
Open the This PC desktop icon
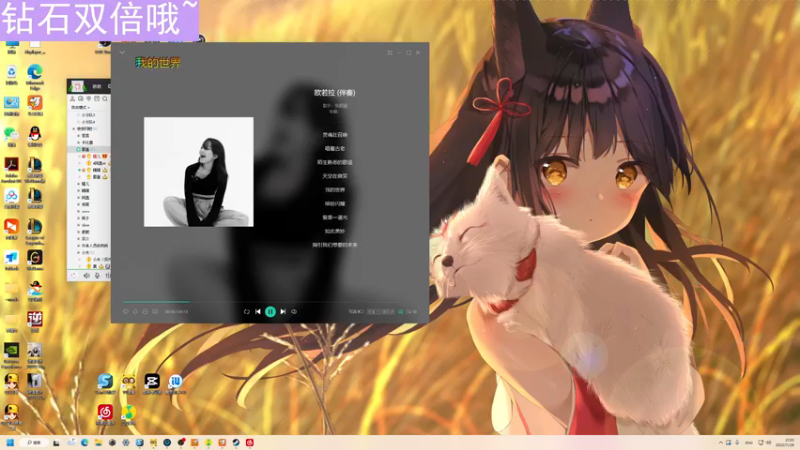click(x=12, y=45)
